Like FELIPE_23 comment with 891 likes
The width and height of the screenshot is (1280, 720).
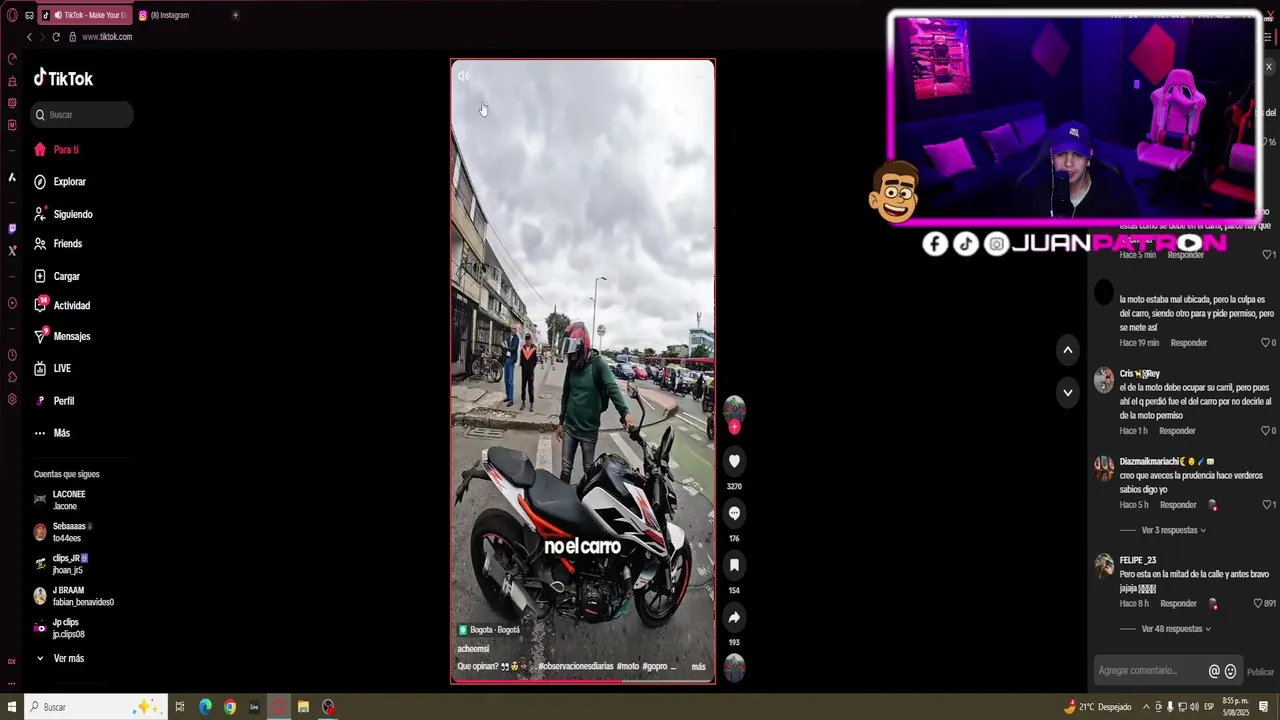[1258, 604]
